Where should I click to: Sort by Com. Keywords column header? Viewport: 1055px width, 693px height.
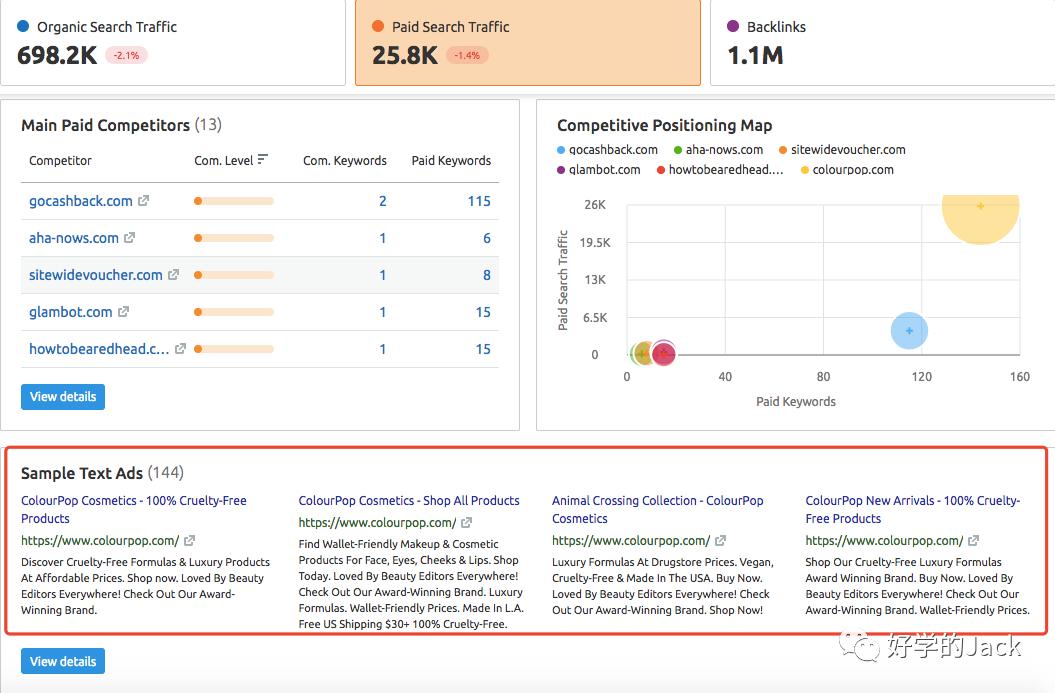[345, 160]
